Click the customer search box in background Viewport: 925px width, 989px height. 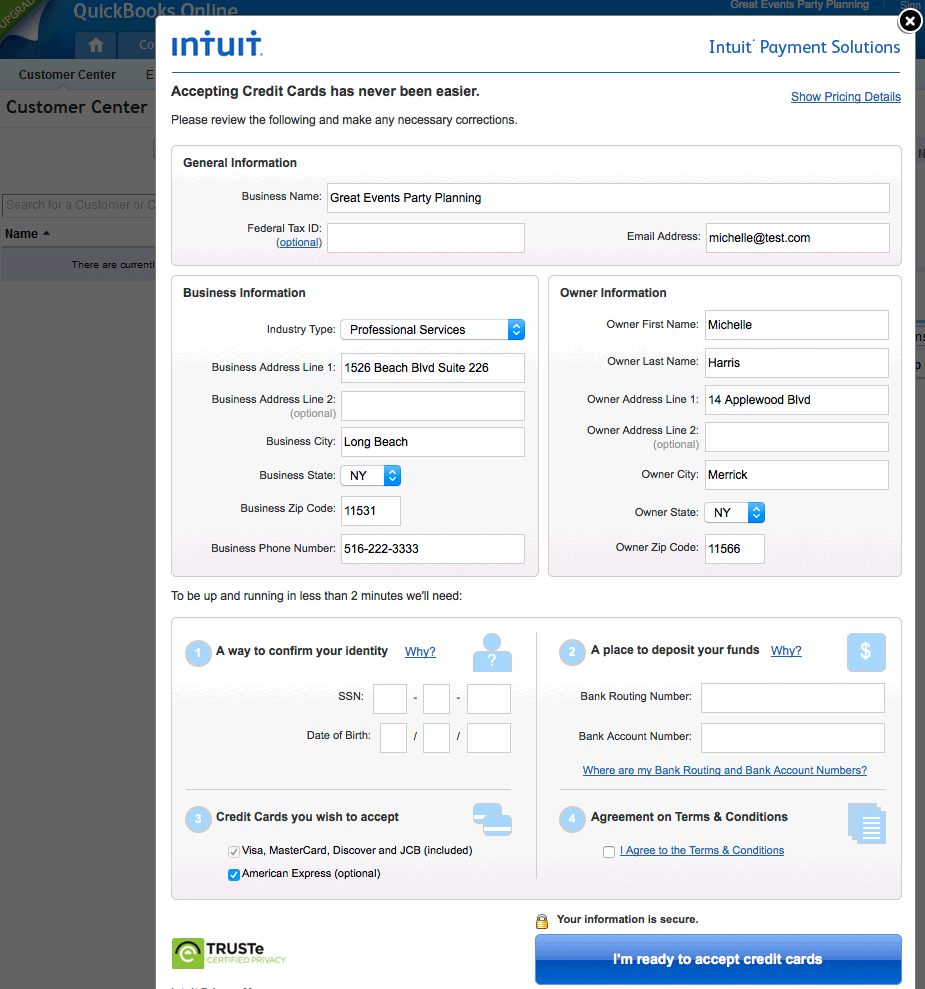coord(79,205)
